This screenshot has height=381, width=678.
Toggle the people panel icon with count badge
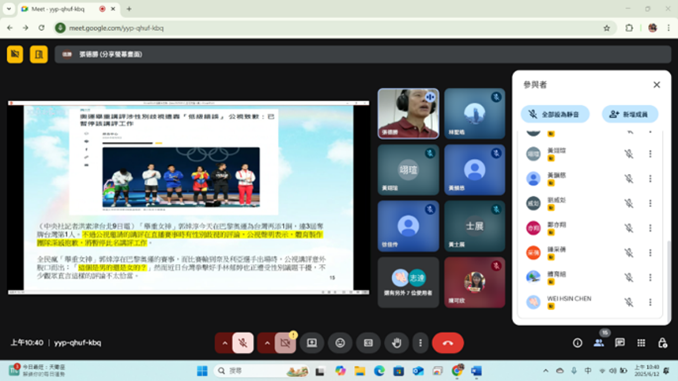(599, 342)
